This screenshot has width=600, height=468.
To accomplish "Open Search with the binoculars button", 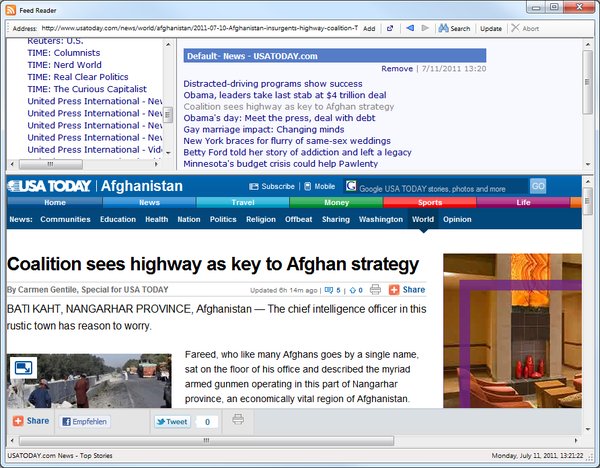I will (x=454, y=28).
